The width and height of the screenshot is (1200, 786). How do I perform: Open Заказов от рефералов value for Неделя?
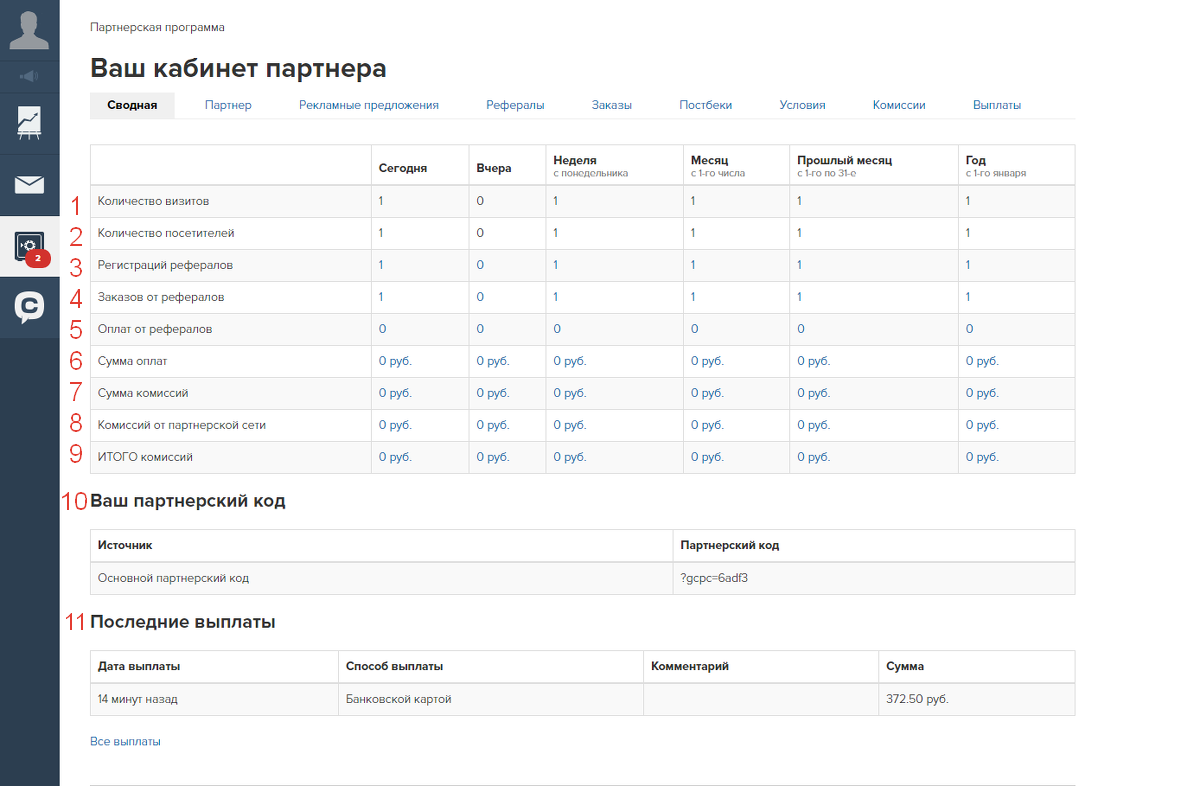(555, 297)
